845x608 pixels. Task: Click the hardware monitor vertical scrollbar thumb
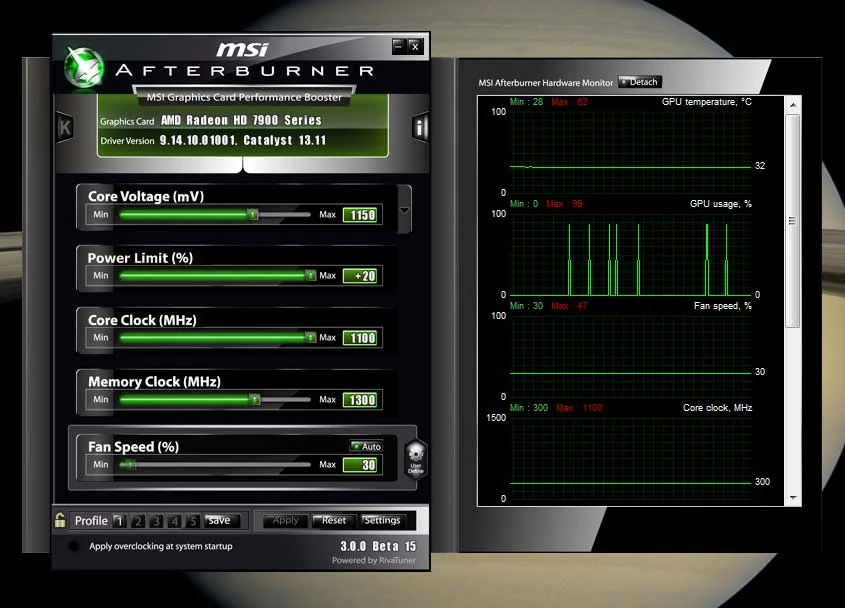point(793,221)
